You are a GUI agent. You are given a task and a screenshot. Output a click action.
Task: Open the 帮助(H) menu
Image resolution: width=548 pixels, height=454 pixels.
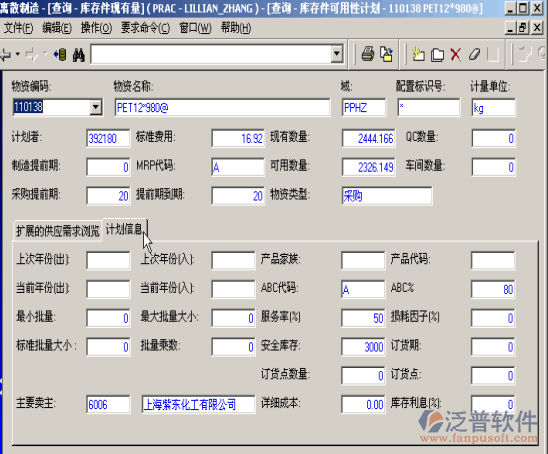tap(236, 28)
